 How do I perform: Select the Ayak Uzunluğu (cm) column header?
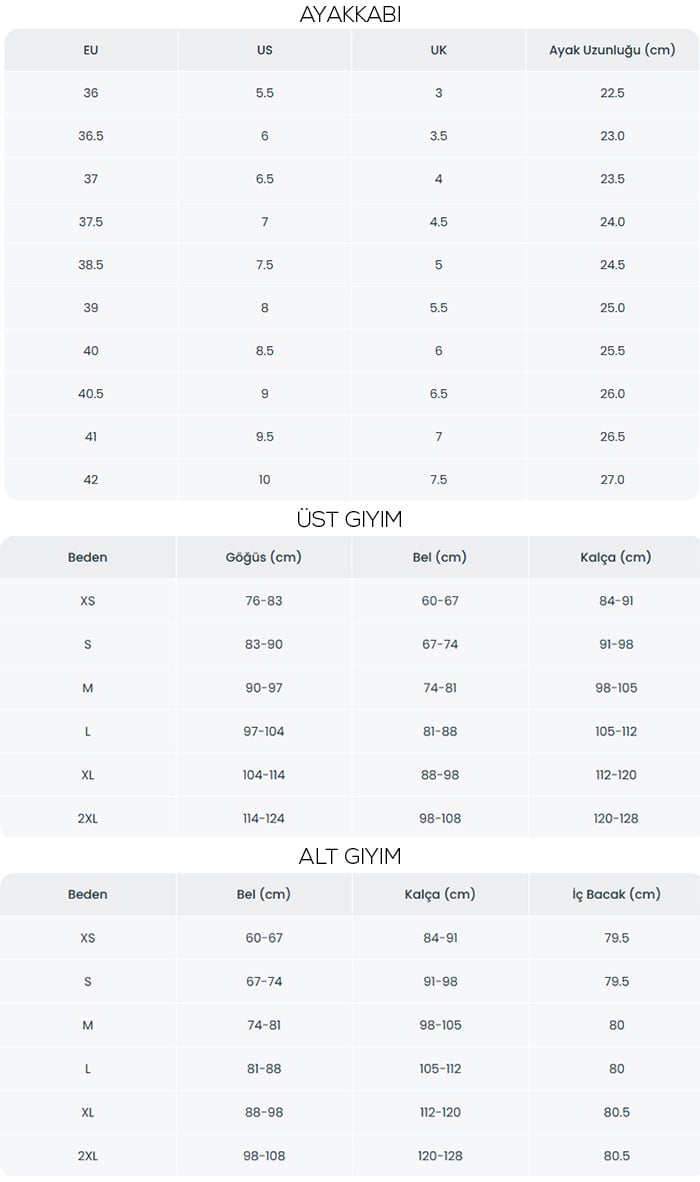coord(612,51)
